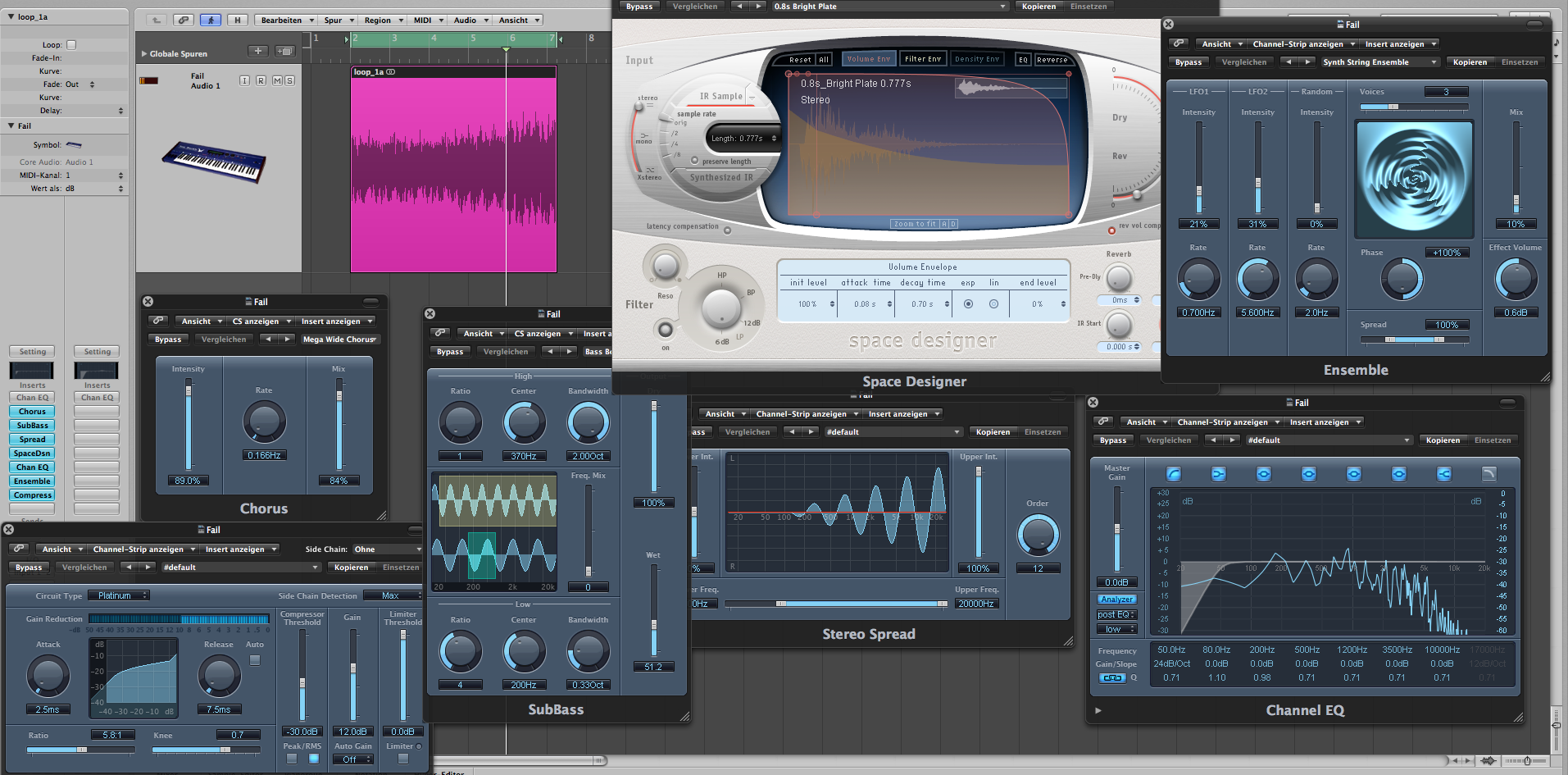Open the Ansicht menu in arrange toolbar
This screenshot has width=1568, height=775.
[x=519, y=20]
